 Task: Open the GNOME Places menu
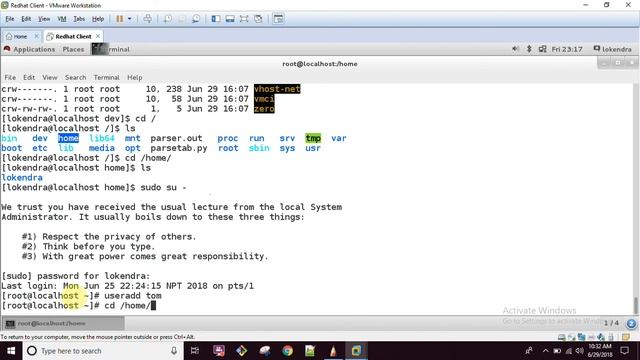73,49
